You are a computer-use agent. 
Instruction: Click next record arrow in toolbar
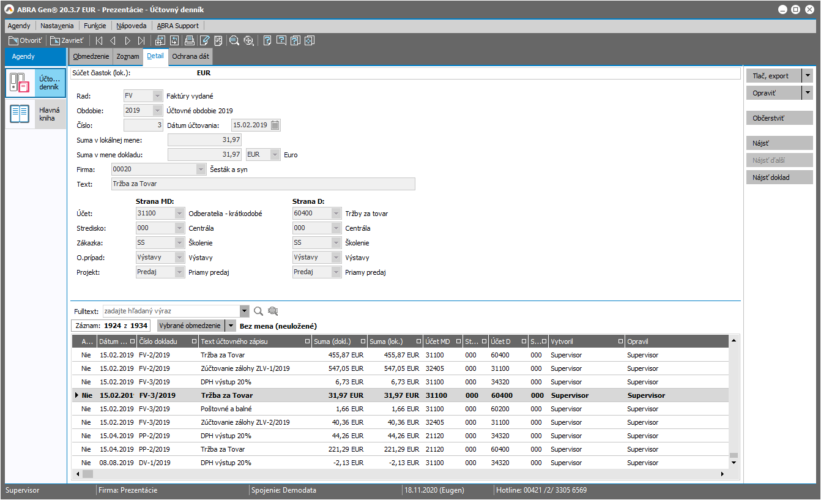click(x=128, y=41)
